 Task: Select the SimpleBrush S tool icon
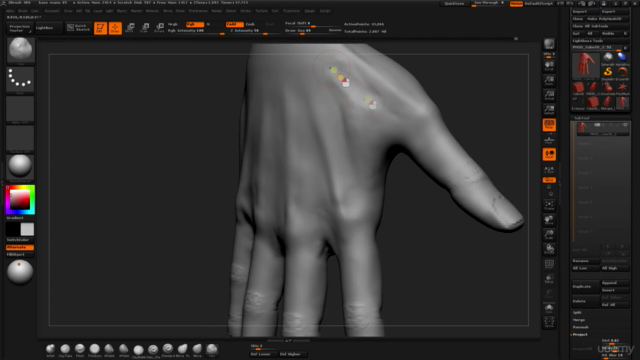pos(608,72)
